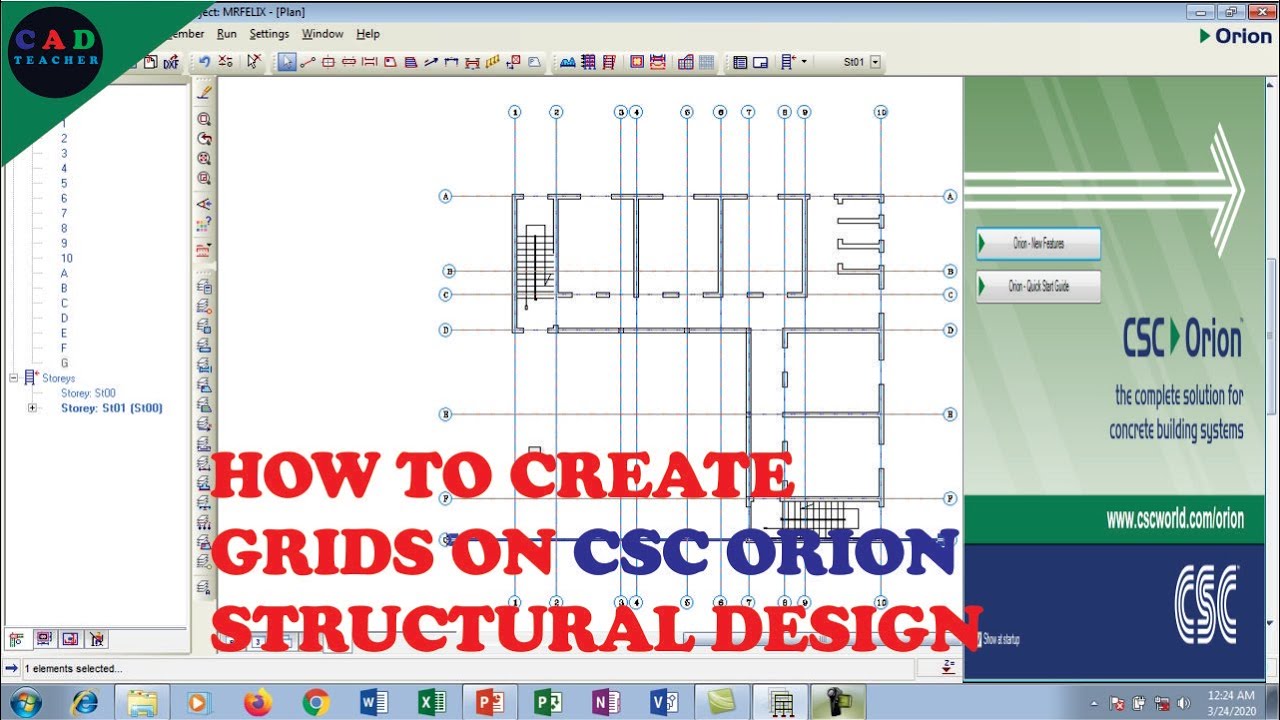
Task: Select axis 5 in the tree
Action: pos(64,184)
